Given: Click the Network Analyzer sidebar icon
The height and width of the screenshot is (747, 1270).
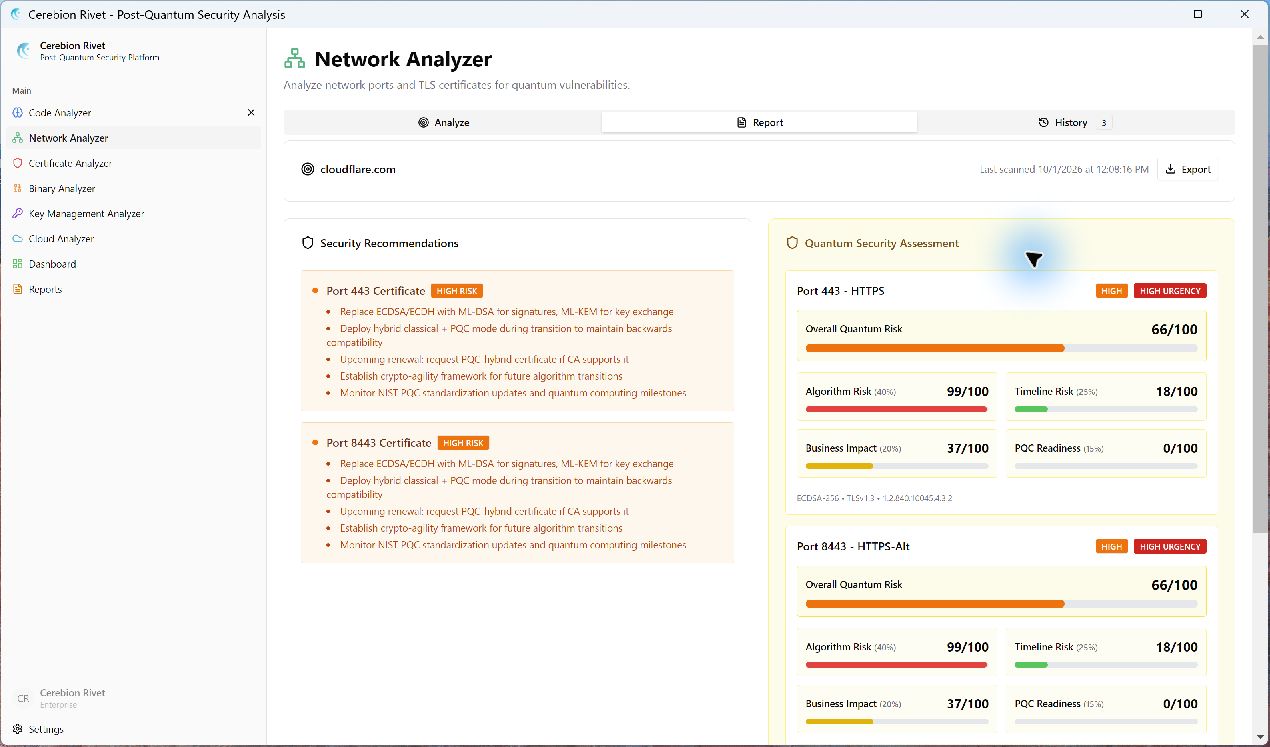Looking at the screenshot, I should tap(17, 138).
